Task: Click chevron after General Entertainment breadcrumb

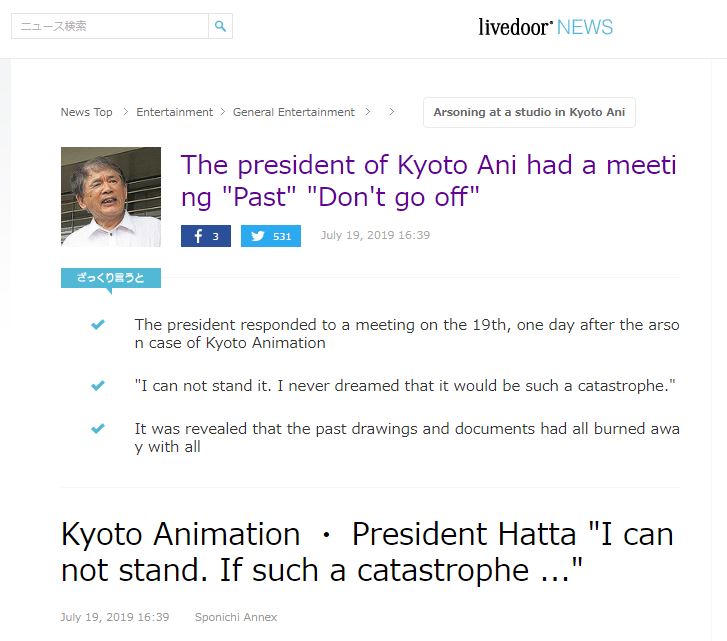Action: (368, 112)
